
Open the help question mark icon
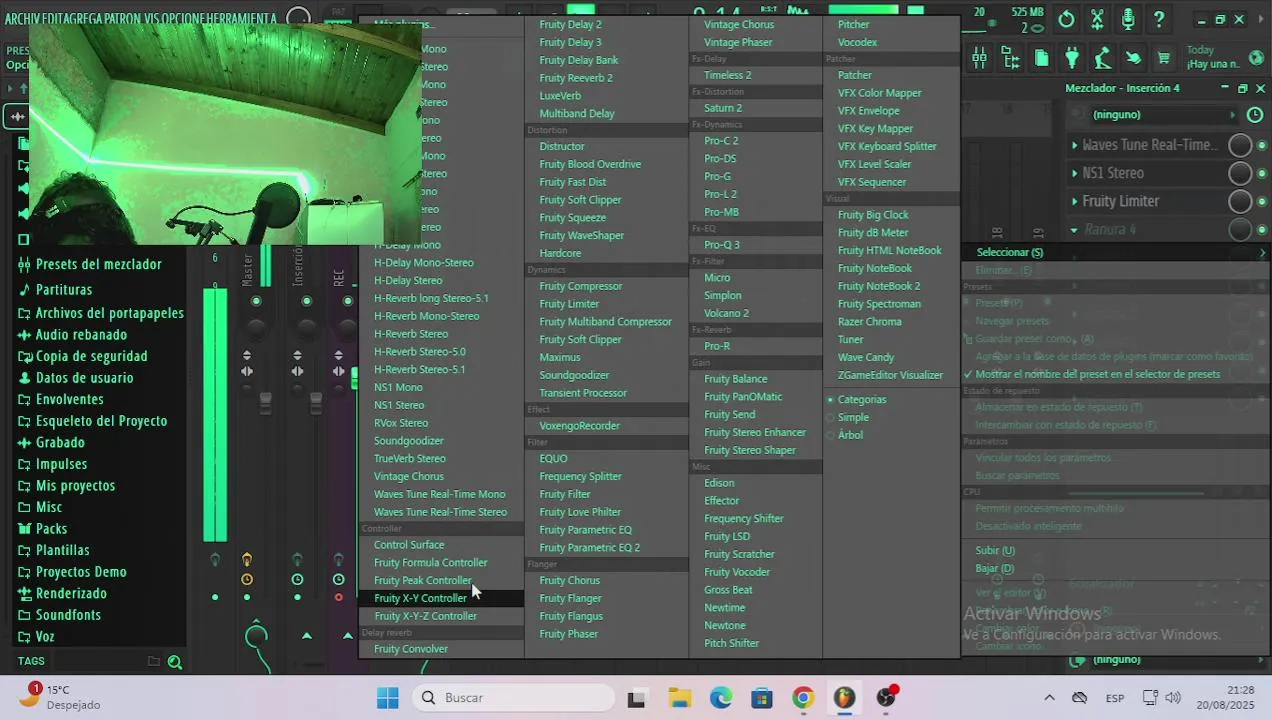[x=1159, y=19]
